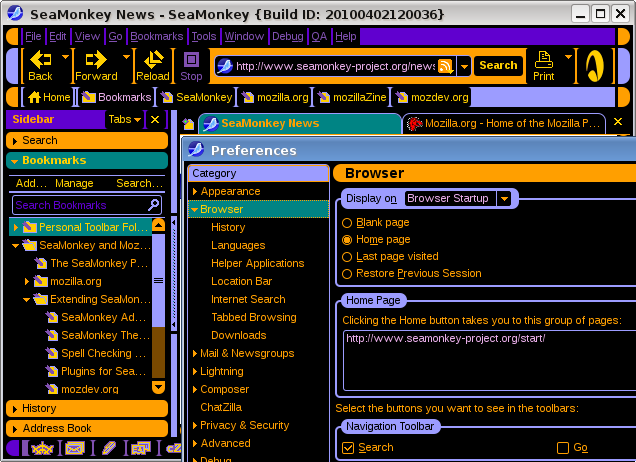Select the Last page visited option
636x462 pixels.
coord(347,257)
